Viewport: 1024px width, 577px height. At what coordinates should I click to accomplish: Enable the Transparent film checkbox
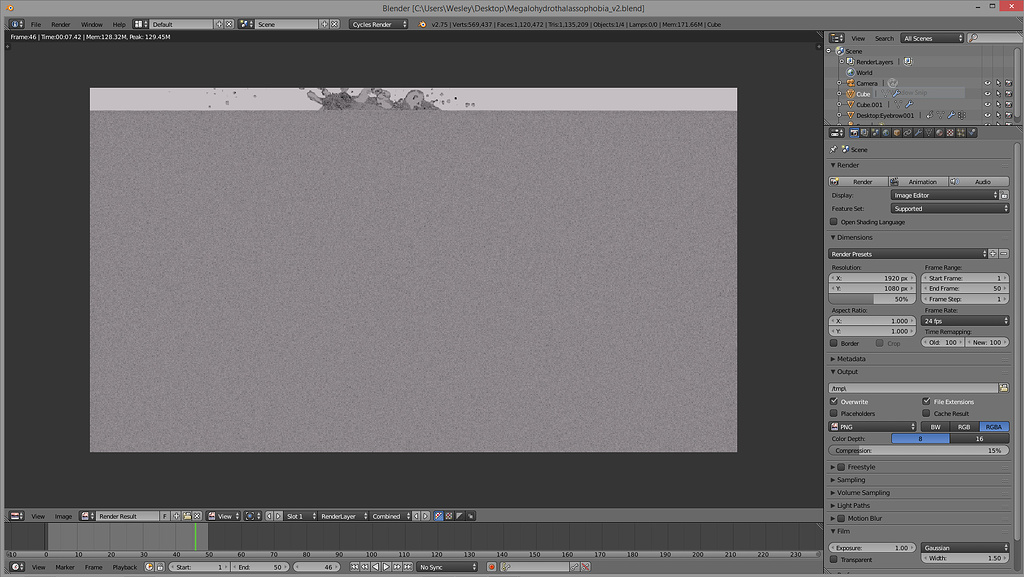(x=834, y=559)
